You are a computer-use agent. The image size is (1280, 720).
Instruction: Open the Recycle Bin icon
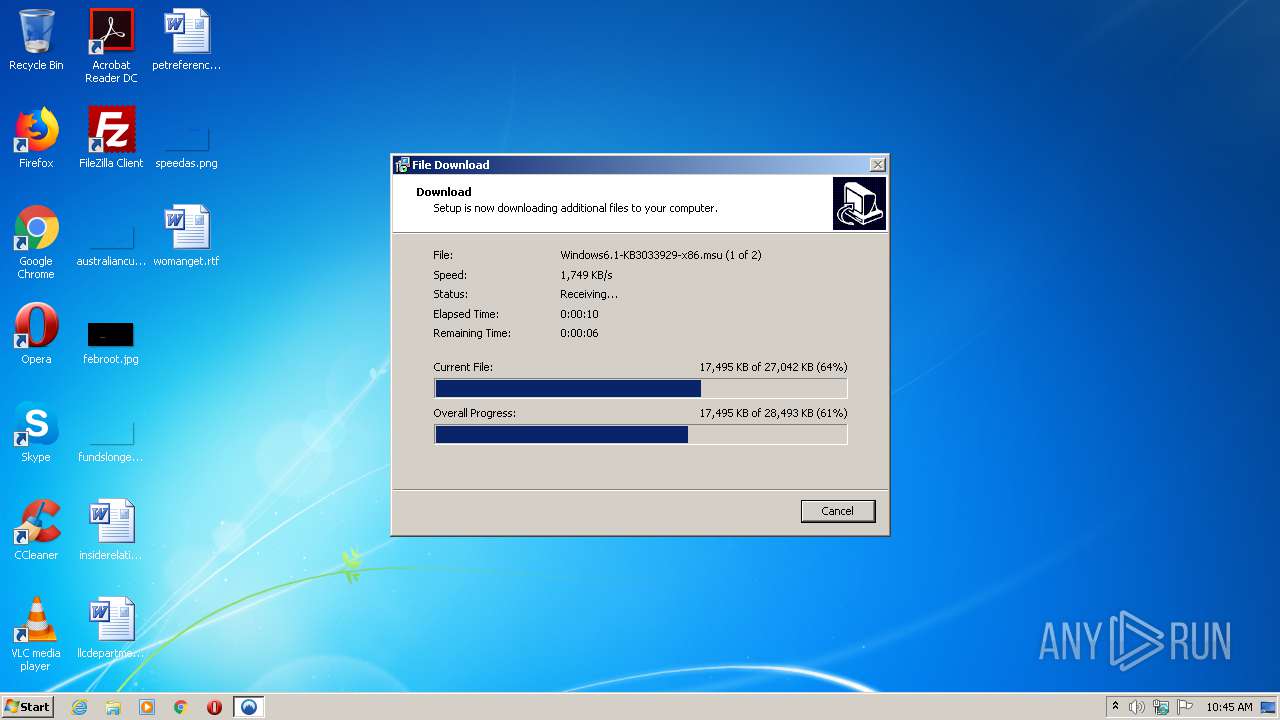pyautogui.click(x=36, y=40)
